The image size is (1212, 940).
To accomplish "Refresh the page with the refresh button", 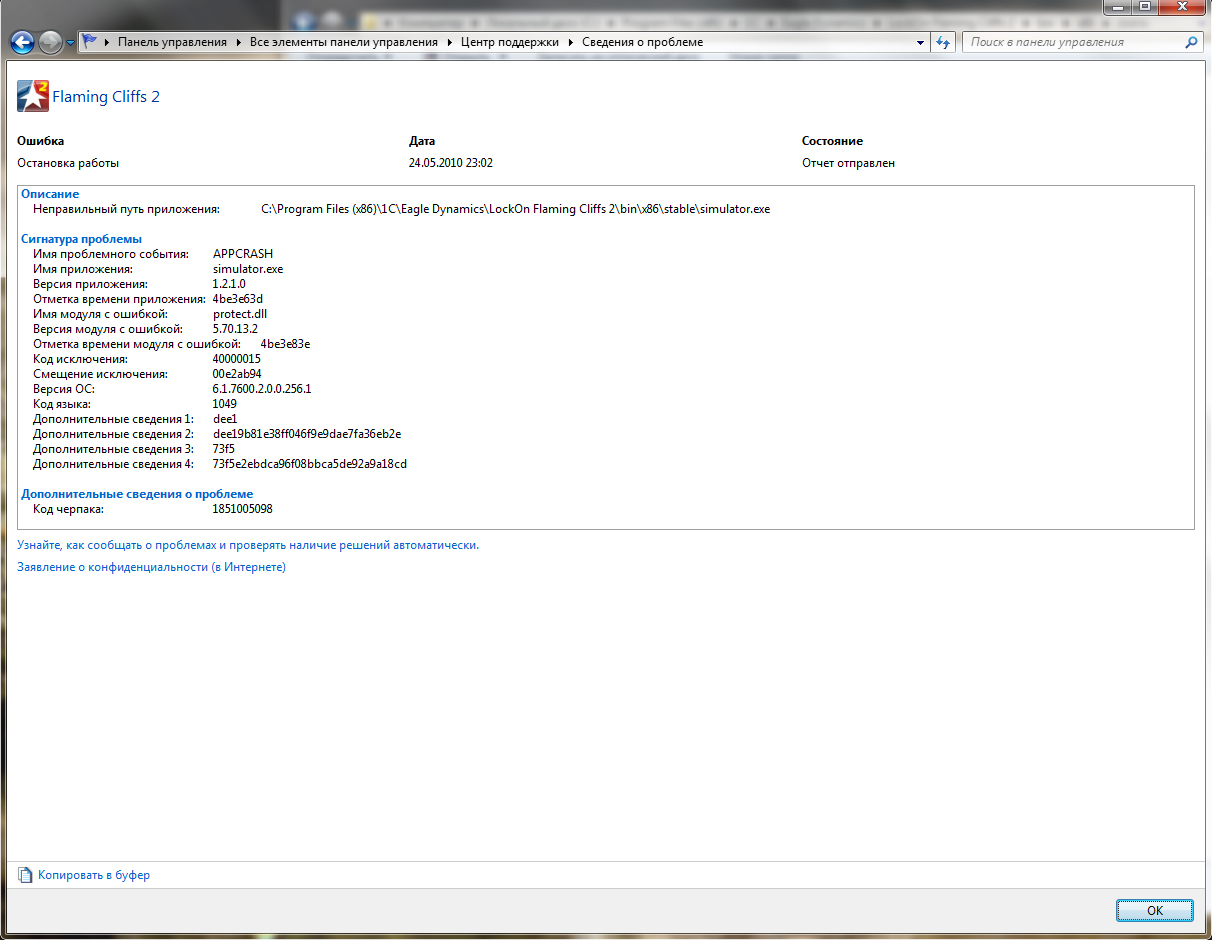I will [942, 42].
